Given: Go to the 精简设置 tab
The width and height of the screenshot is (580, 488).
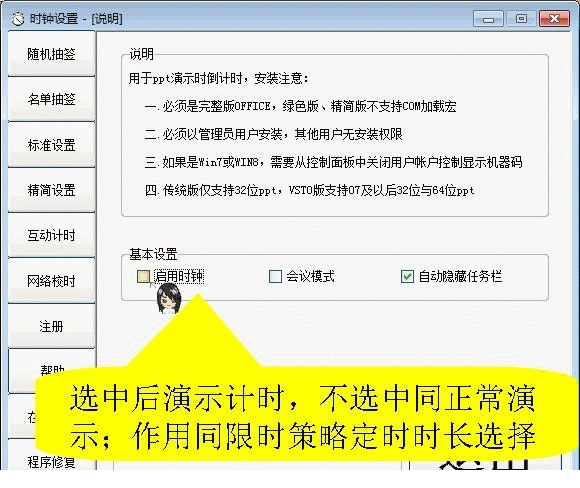Looking at the screenshot, I should [51, 190].
